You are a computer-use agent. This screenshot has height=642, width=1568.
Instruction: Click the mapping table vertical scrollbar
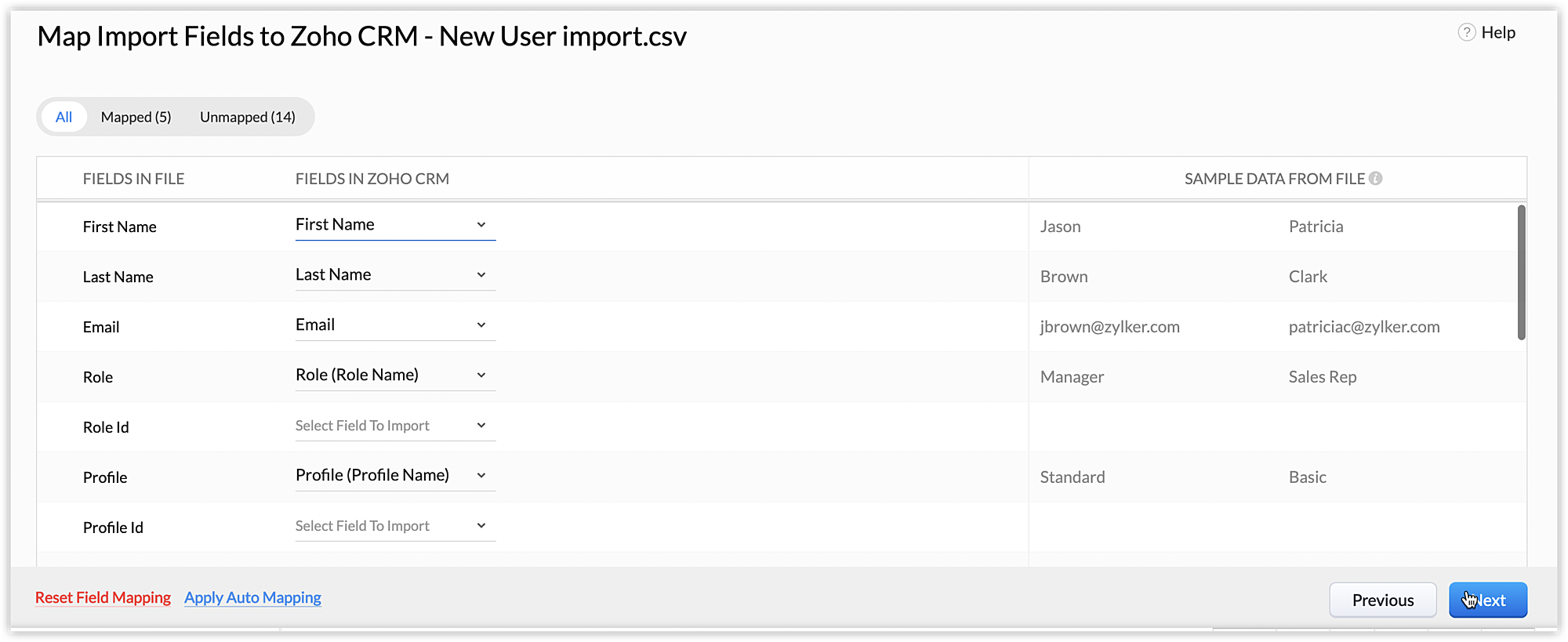(x=1521, y=273)
